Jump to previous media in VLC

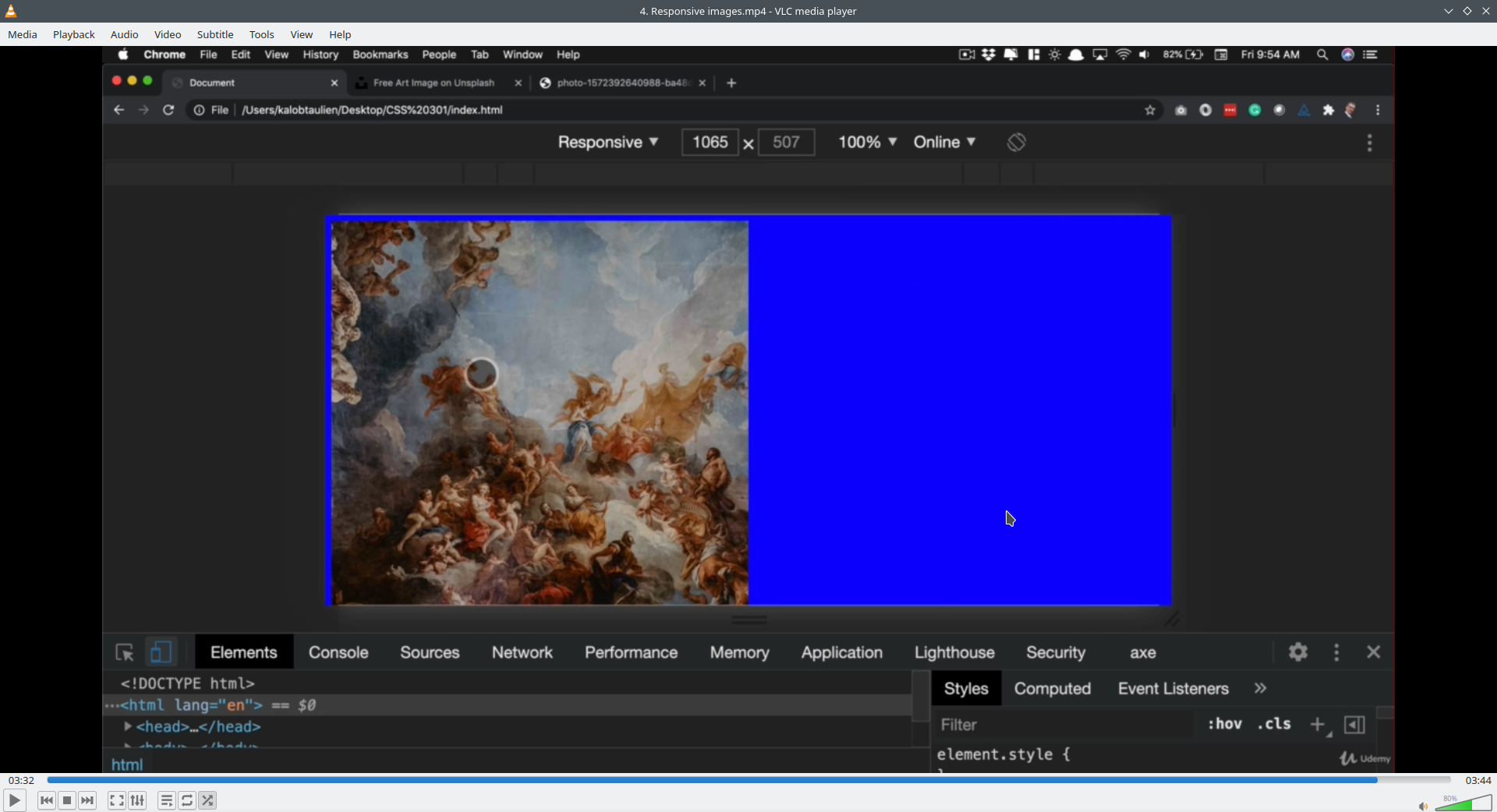coord(47,800)
